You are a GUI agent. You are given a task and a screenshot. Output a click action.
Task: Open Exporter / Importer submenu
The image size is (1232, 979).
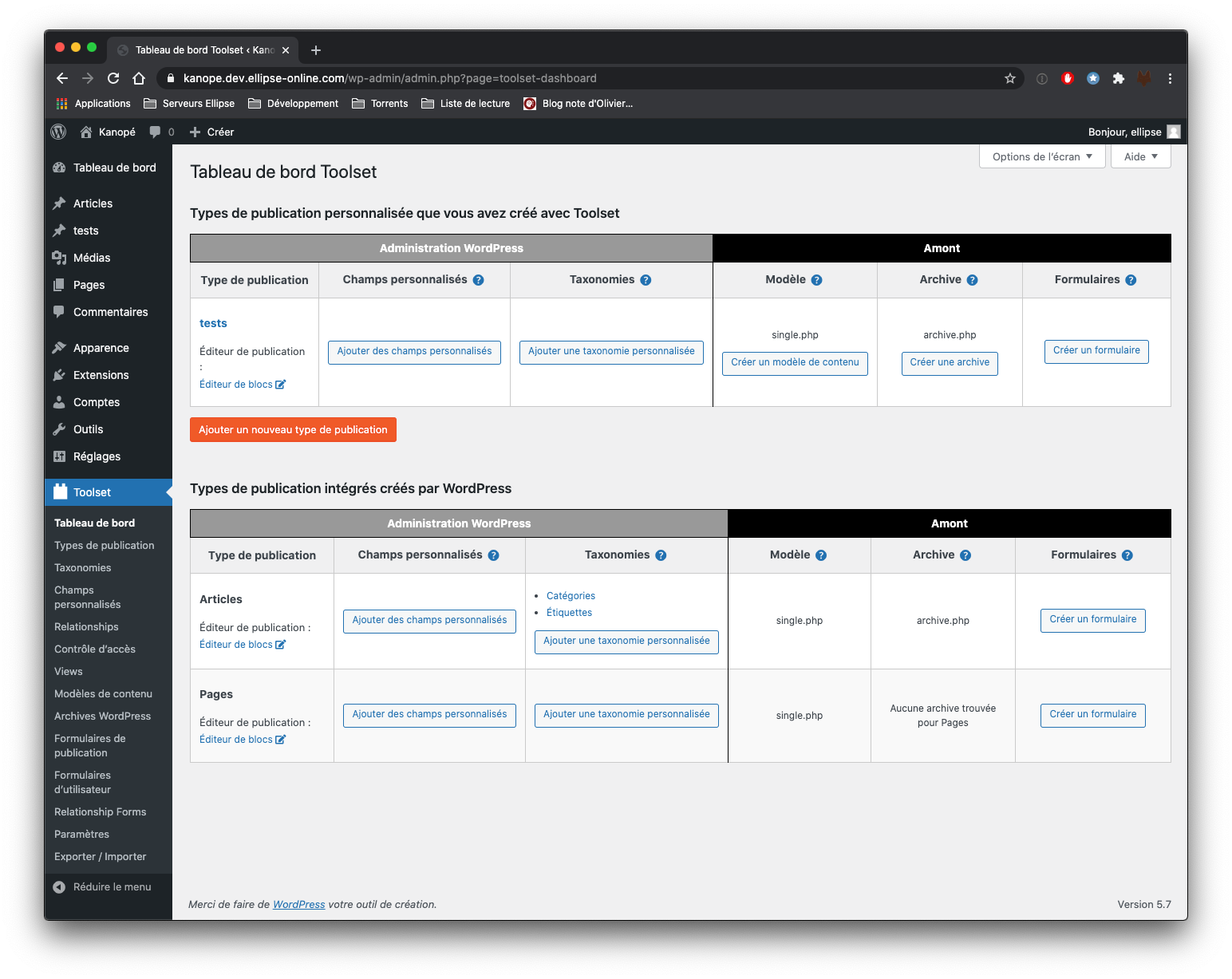click(101, 856)
